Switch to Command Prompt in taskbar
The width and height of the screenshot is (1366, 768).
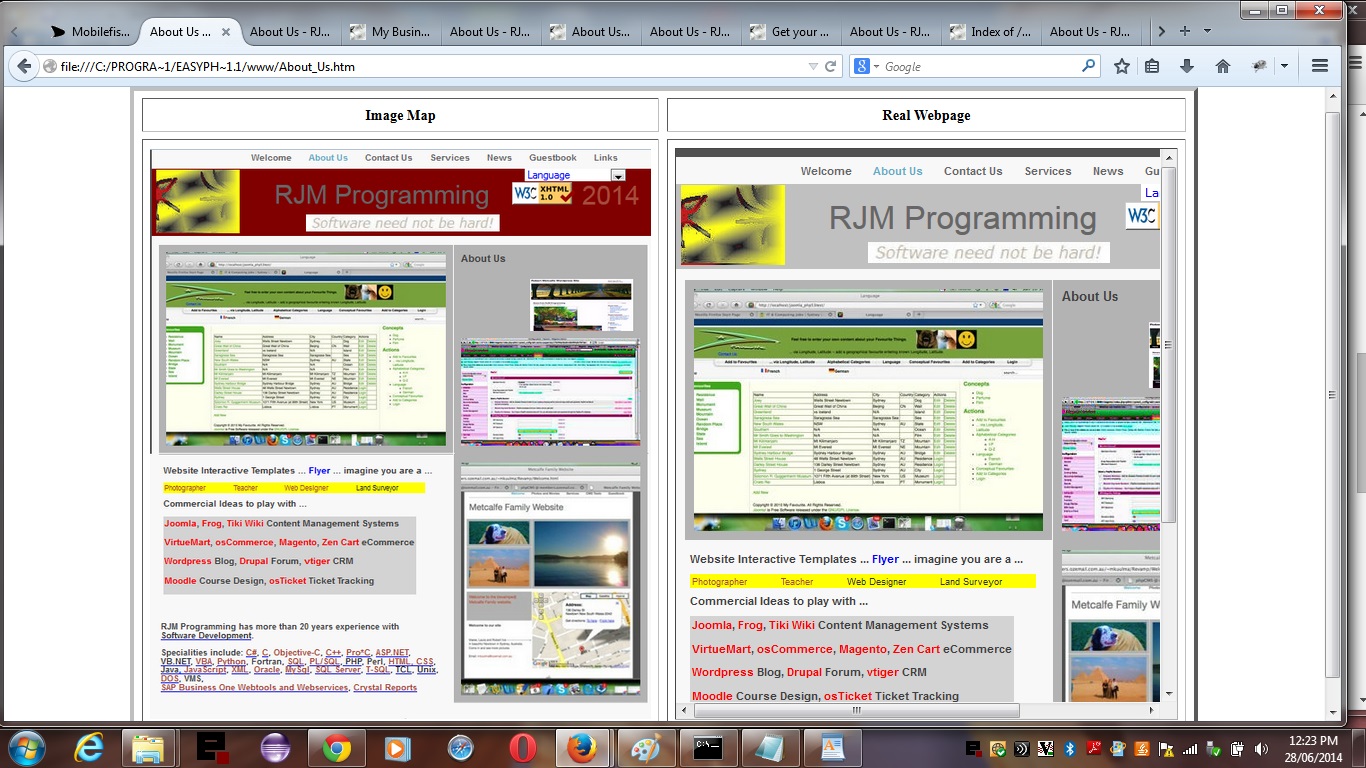pos(707,747)
